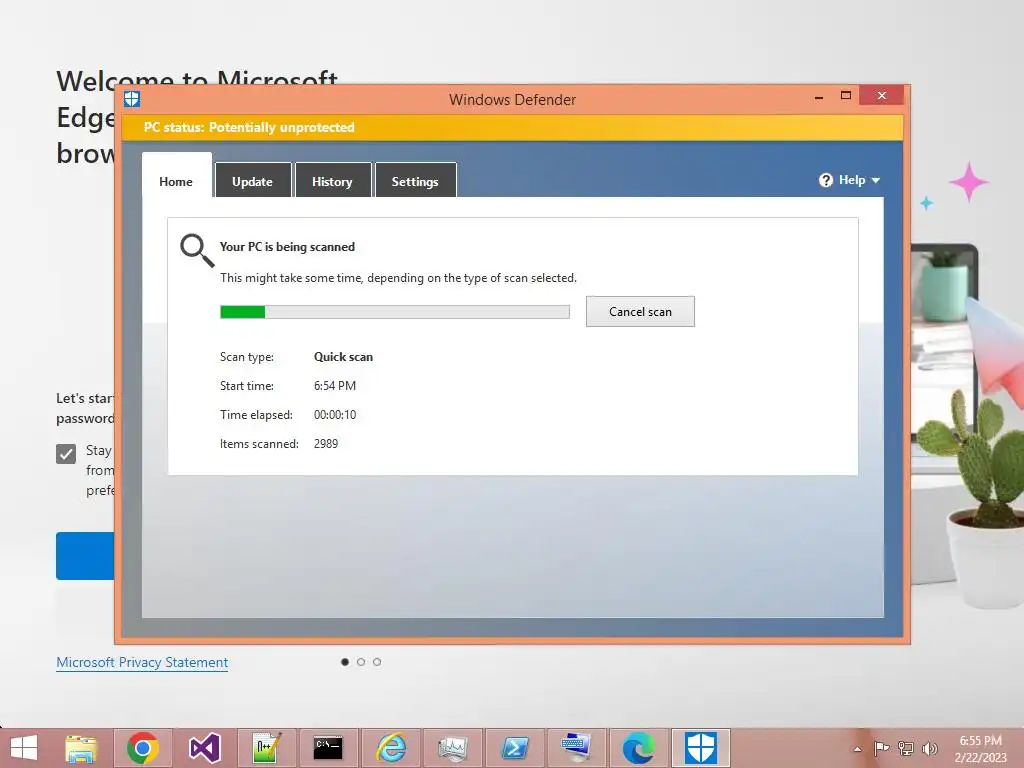Click the items scanned count '2989'
This screenshot has width=1024, height=768.
tap(326, 444)
